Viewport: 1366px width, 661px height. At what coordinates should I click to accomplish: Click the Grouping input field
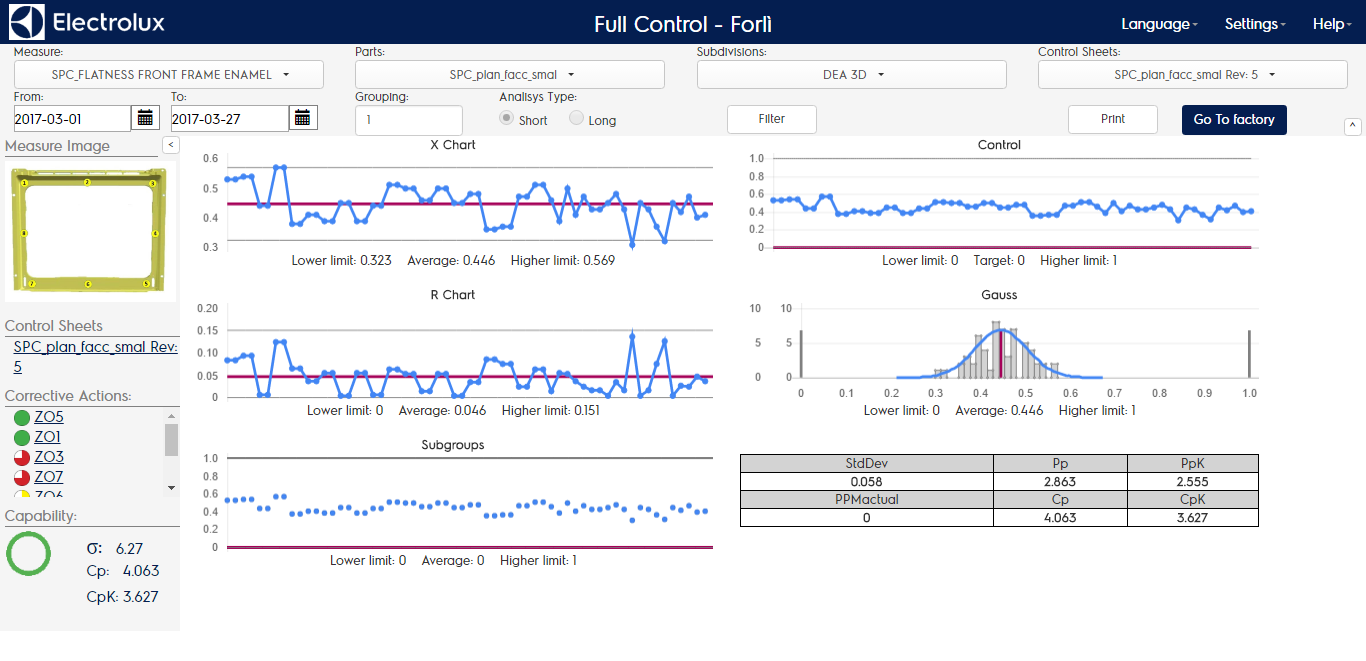pos(409,120)
